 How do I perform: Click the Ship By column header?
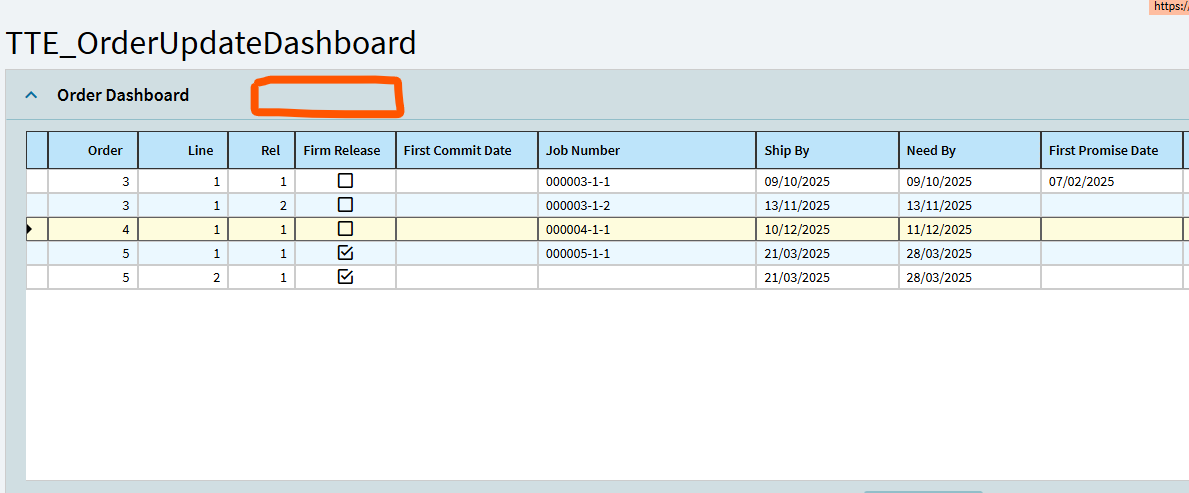(x=827, y=150)
